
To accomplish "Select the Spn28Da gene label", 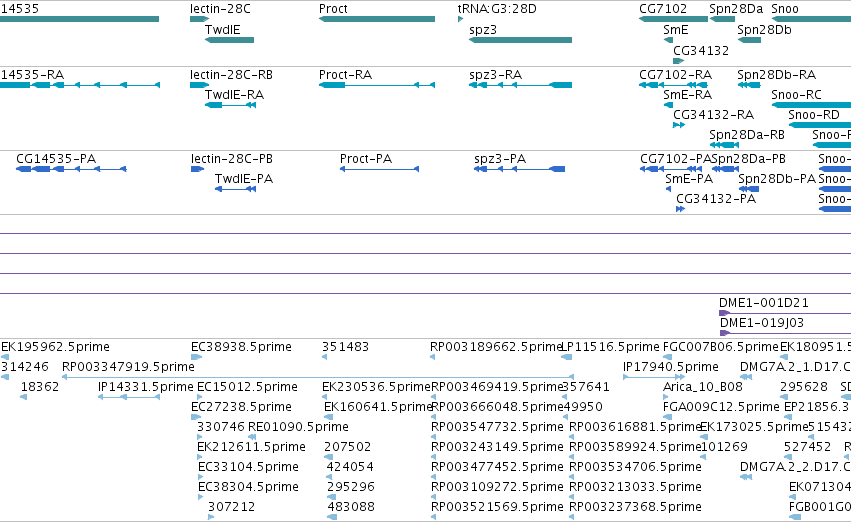I will (x=736, y=9).
